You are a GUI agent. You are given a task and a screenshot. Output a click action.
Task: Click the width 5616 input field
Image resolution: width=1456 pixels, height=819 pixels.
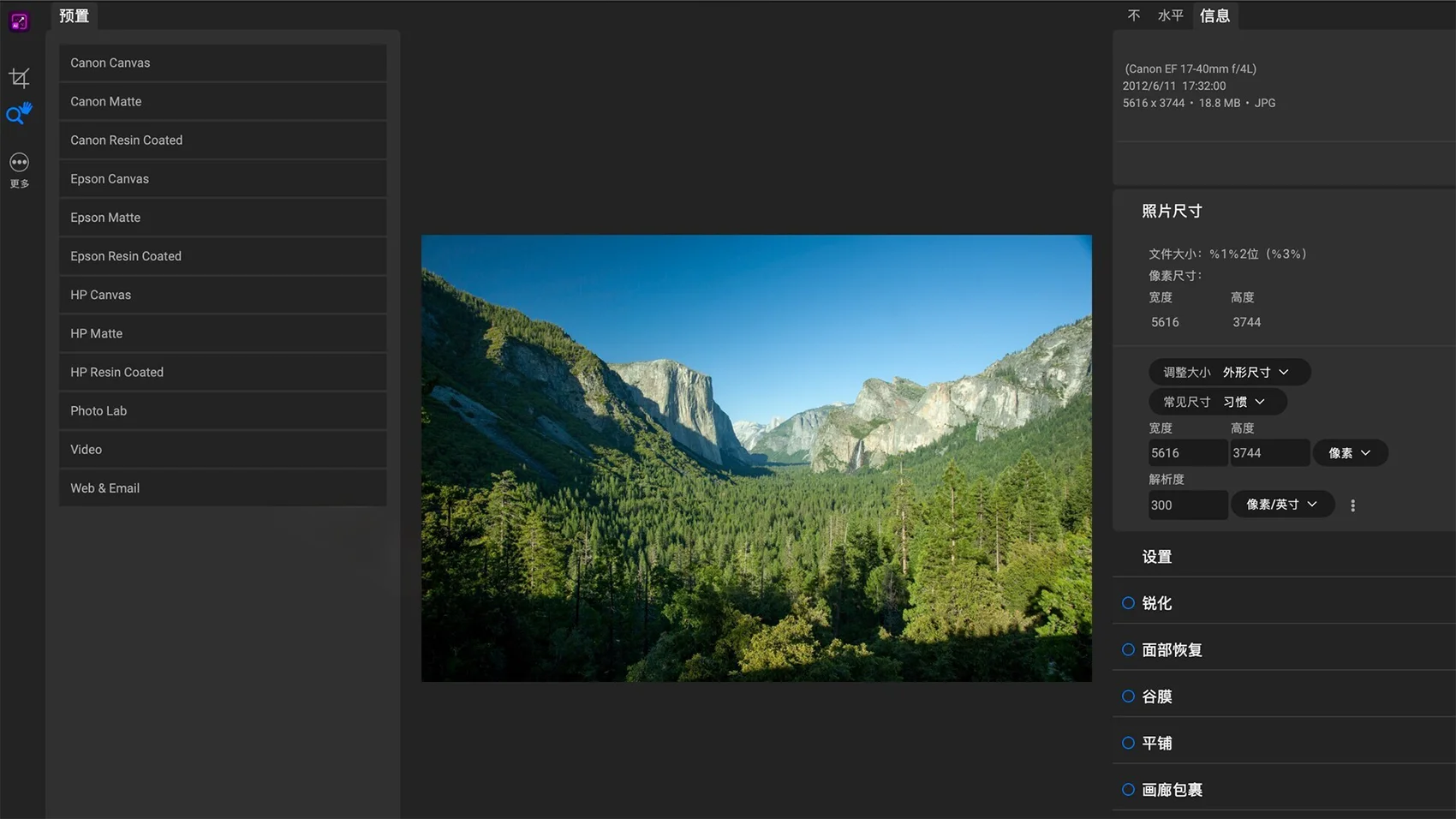[1186, 453]
